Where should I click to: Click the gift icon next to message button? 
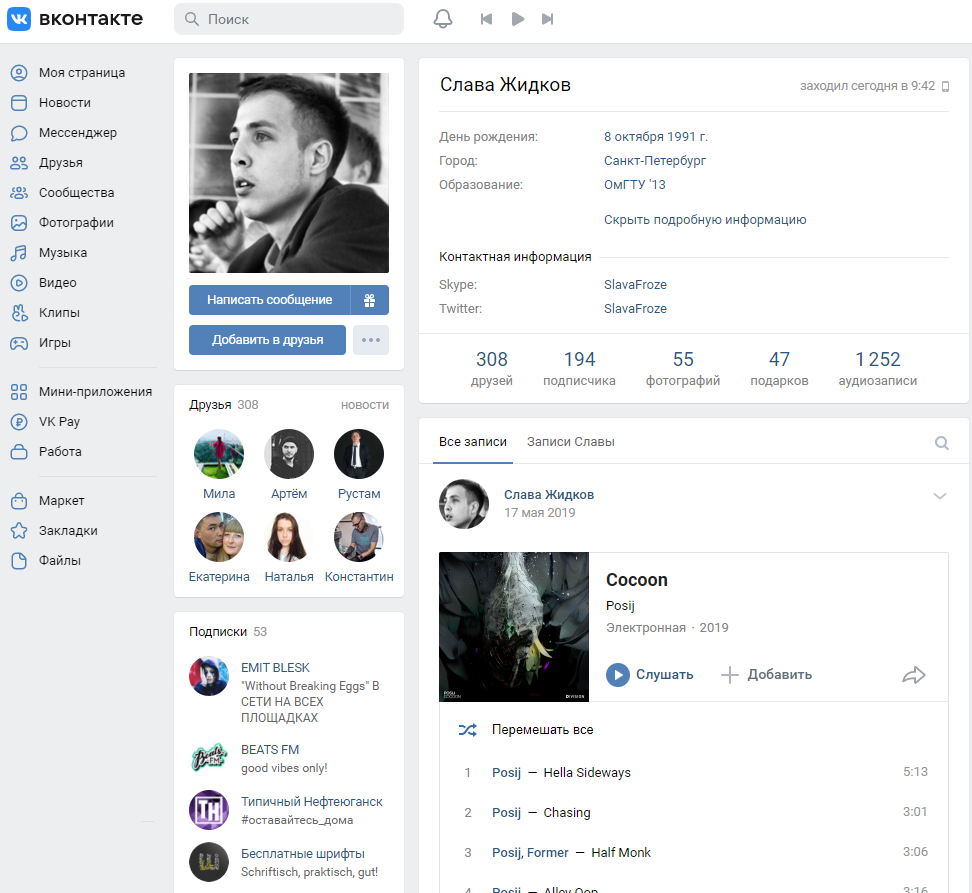369,300
